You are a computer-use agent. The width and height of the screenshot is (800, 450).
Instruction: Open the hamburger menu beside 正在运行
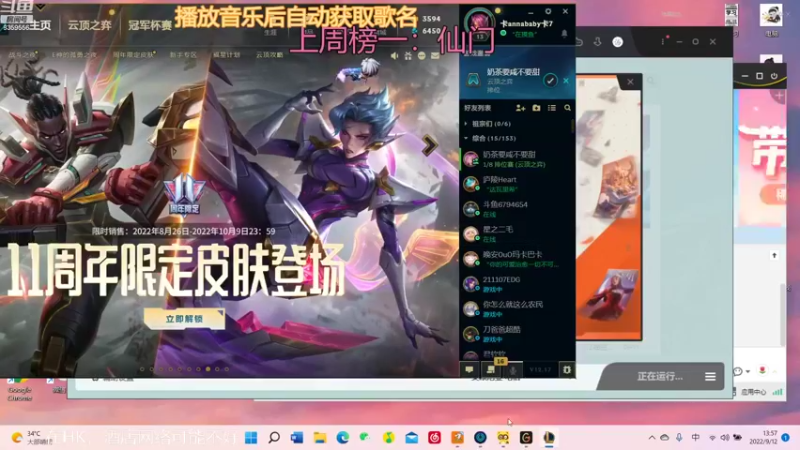710,377
